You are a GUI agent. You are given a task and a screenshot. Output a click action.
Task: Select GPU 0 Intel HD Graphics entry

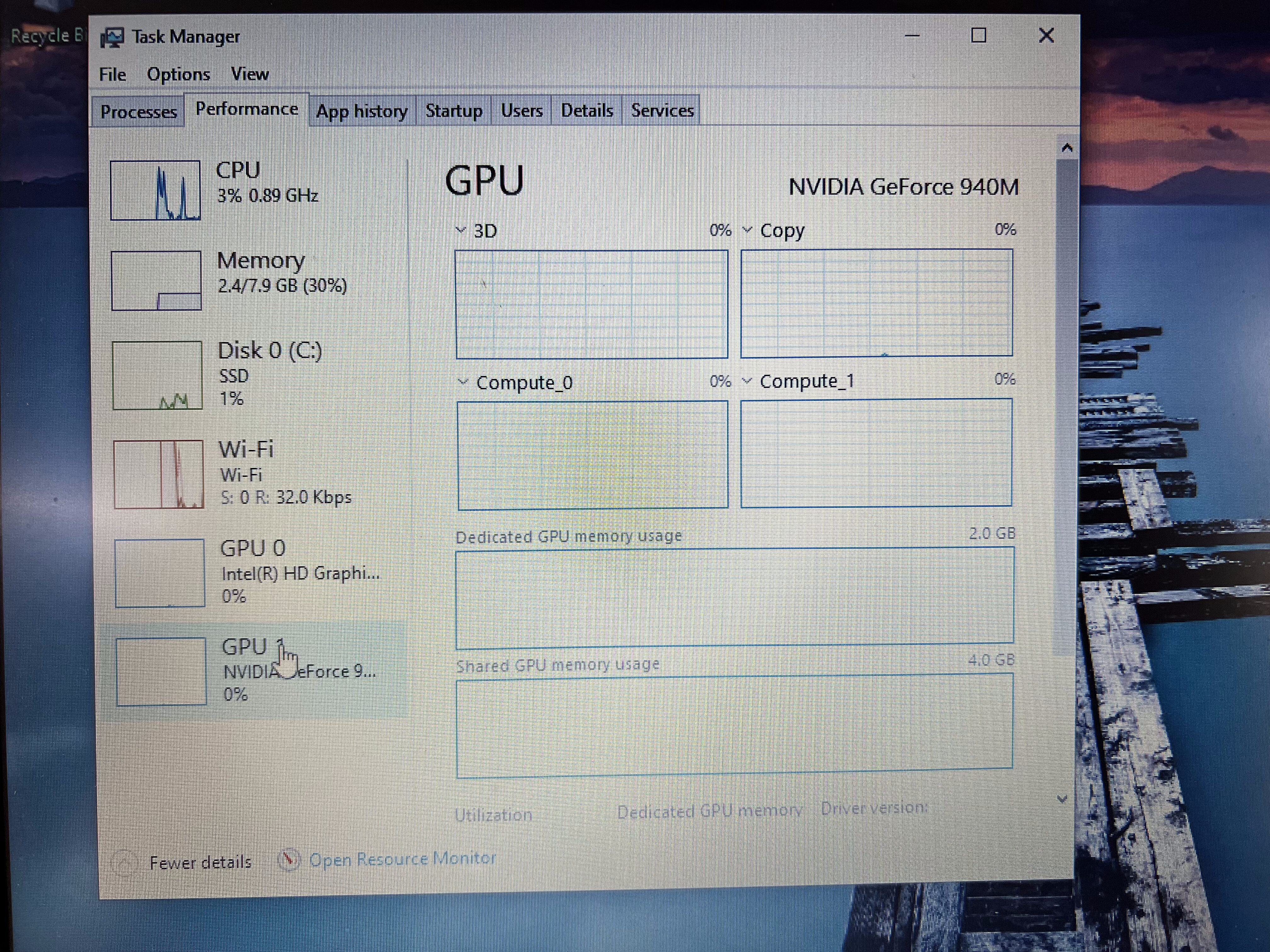click(253, 571)
